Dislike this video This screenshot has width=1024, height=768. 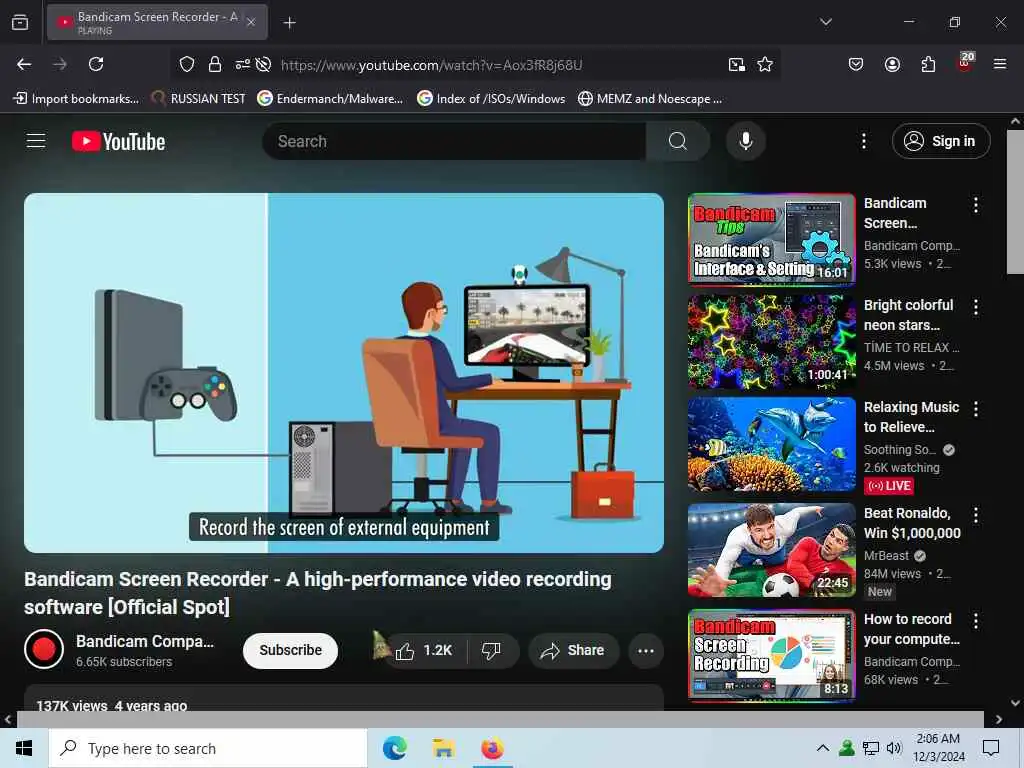491,650
